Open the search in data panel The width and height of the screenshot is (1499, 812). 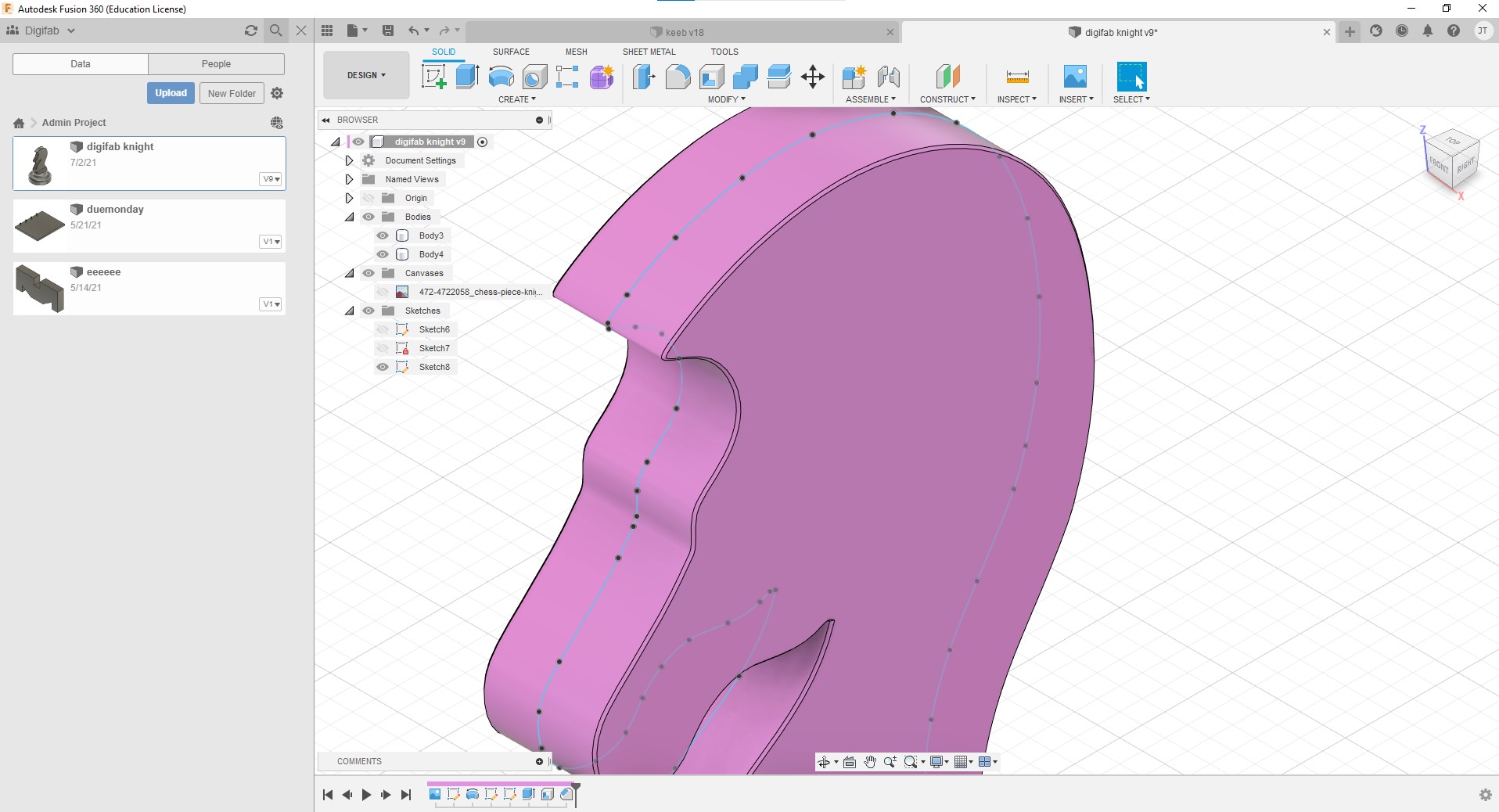click(275, 31)
